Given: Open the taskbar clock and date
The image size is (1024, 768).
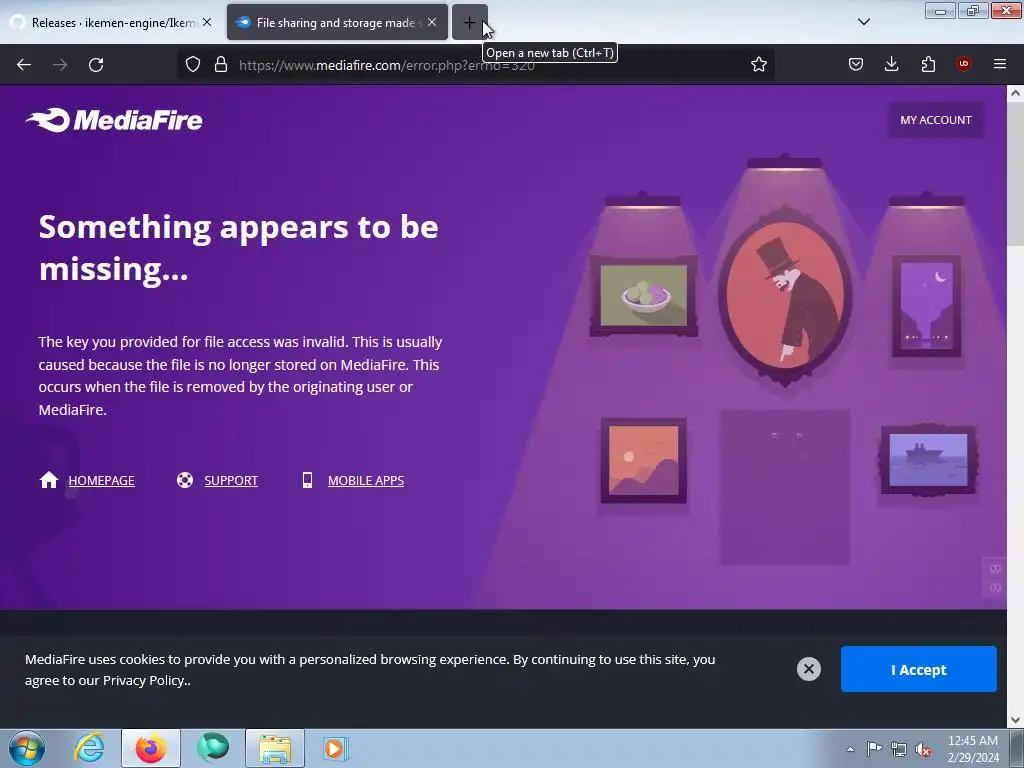Looking at the screenshot, I should click(973, 749).
